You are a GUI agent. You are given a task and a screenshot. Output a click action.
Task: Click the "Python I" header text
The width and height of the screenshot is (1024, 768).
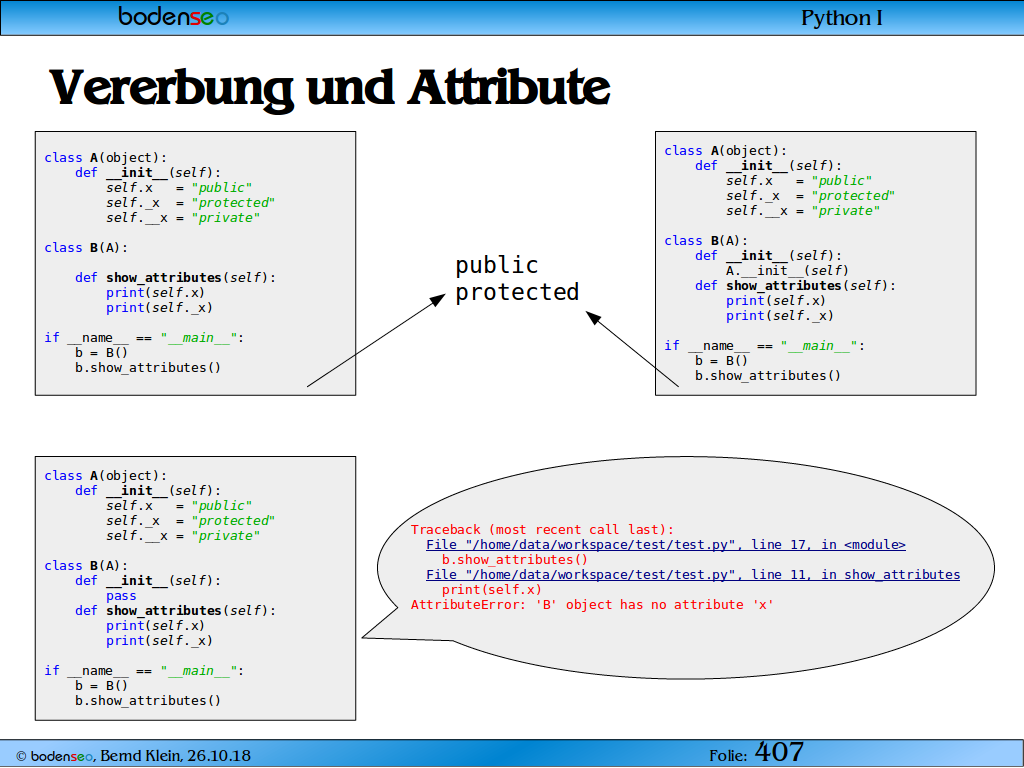[x=842, y=18]
